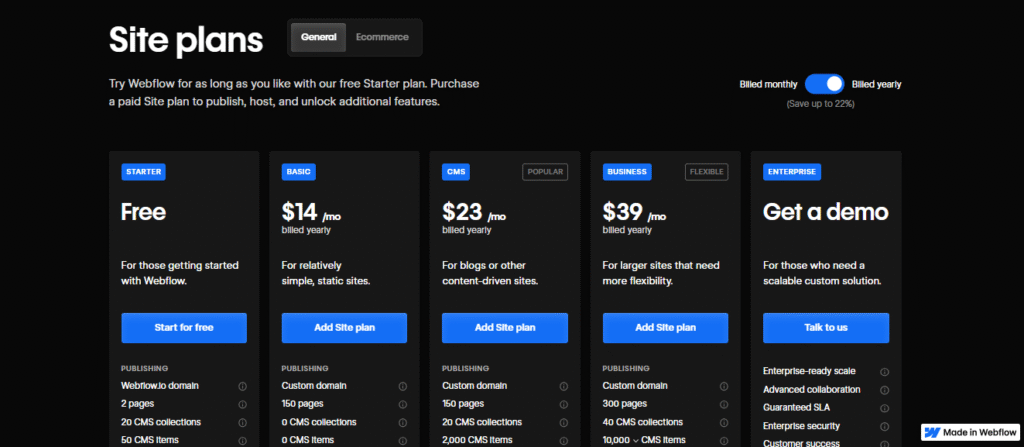
Task: Click Talk to us Enterprise button
Action: coord(826,327)
